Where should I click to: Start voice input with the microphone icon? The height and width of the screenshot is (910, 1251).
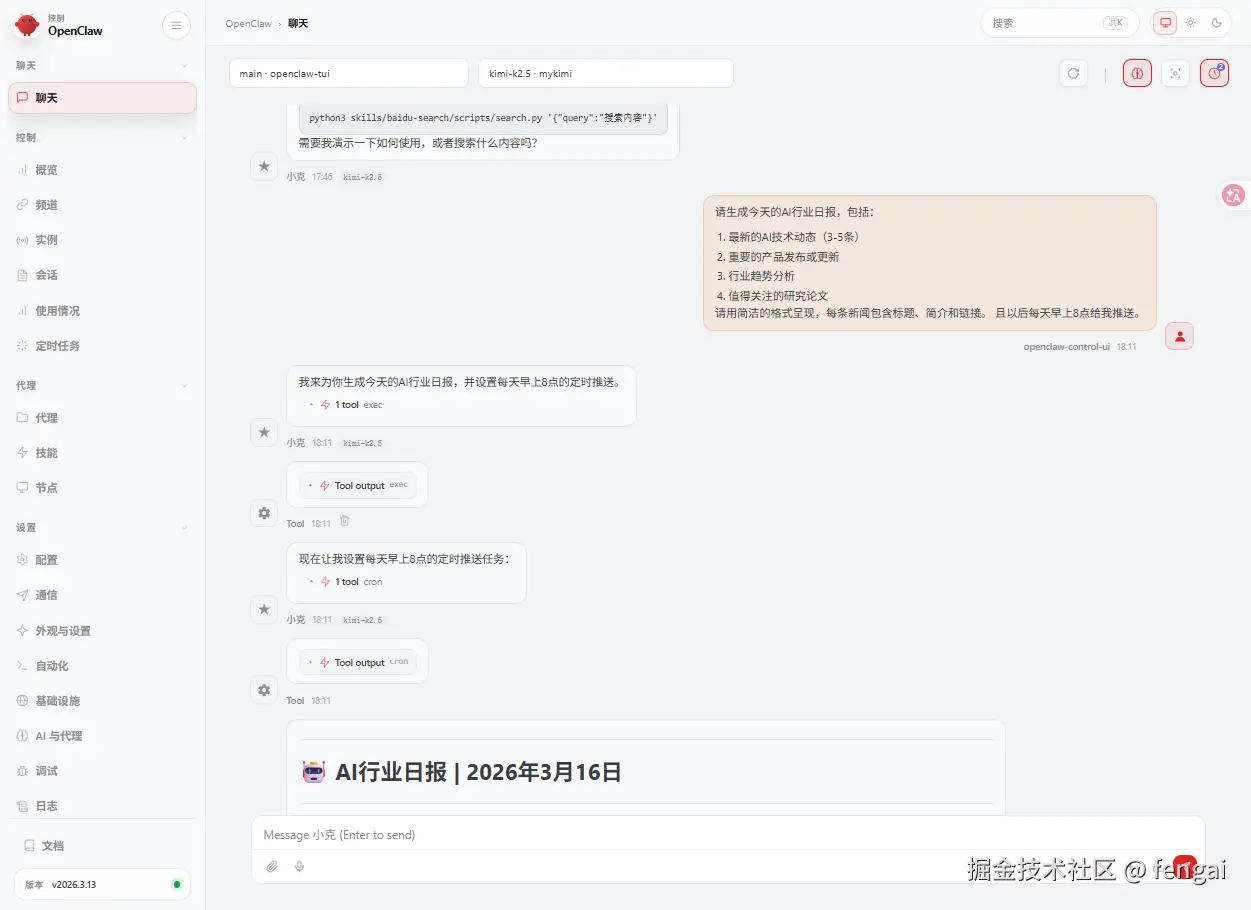pos(299,866)
